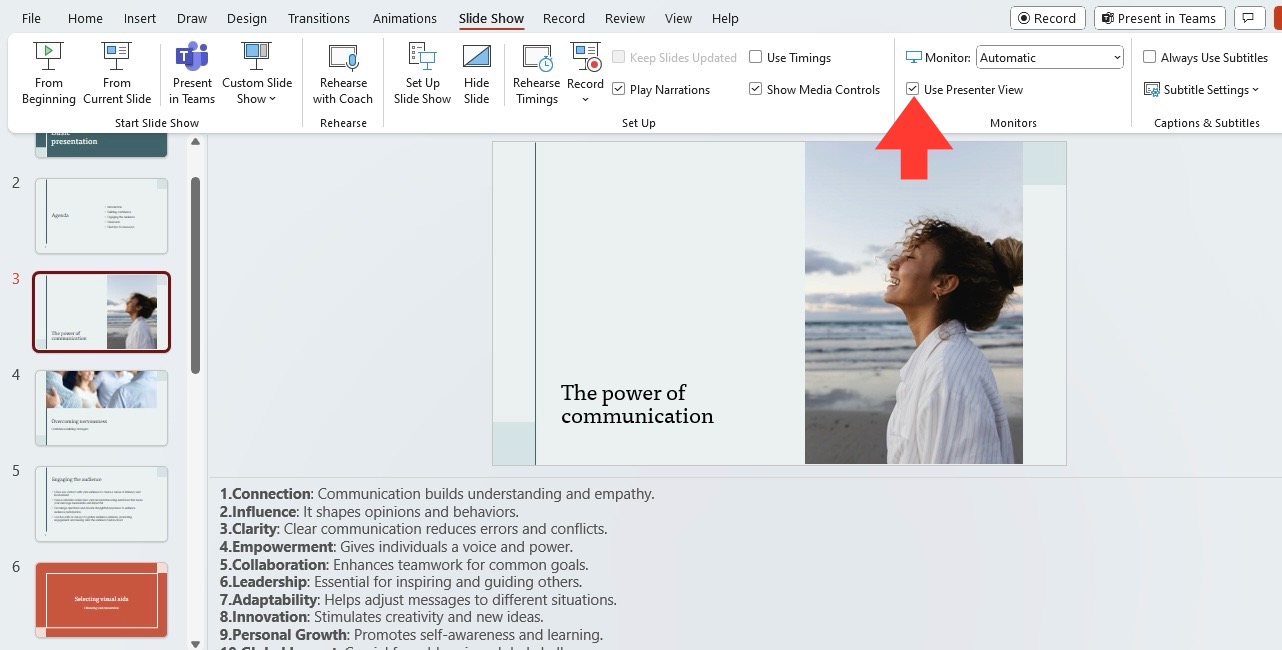Select the Slide Show tab
The image size is (1282, 650).
[492, 18]
